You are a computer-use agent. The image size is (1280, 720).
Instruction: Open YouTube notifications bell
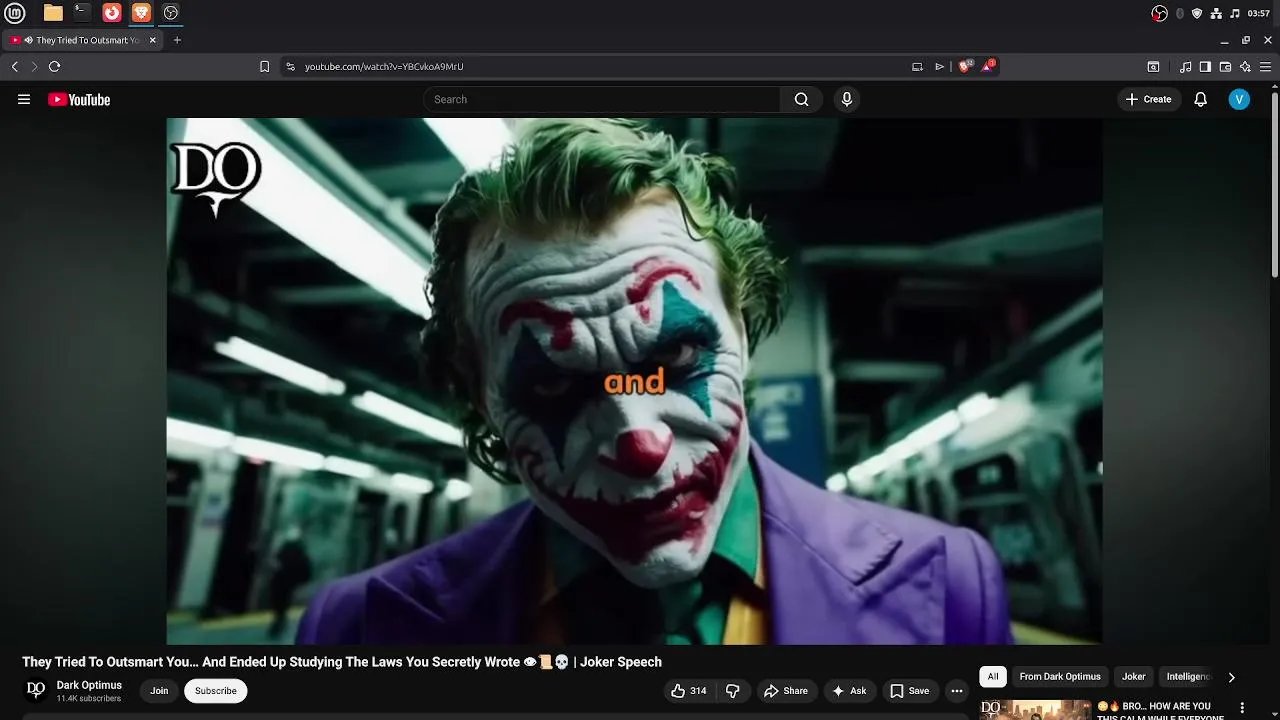pyautogui.click(x=1201, y=99)
